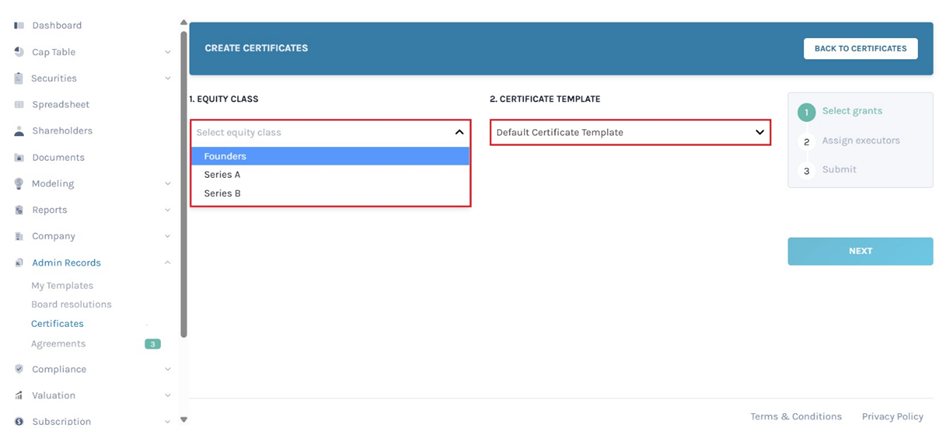
Task: Click the Securities clipboard icon
Action: pyautogui.click(x=19, y=78)
